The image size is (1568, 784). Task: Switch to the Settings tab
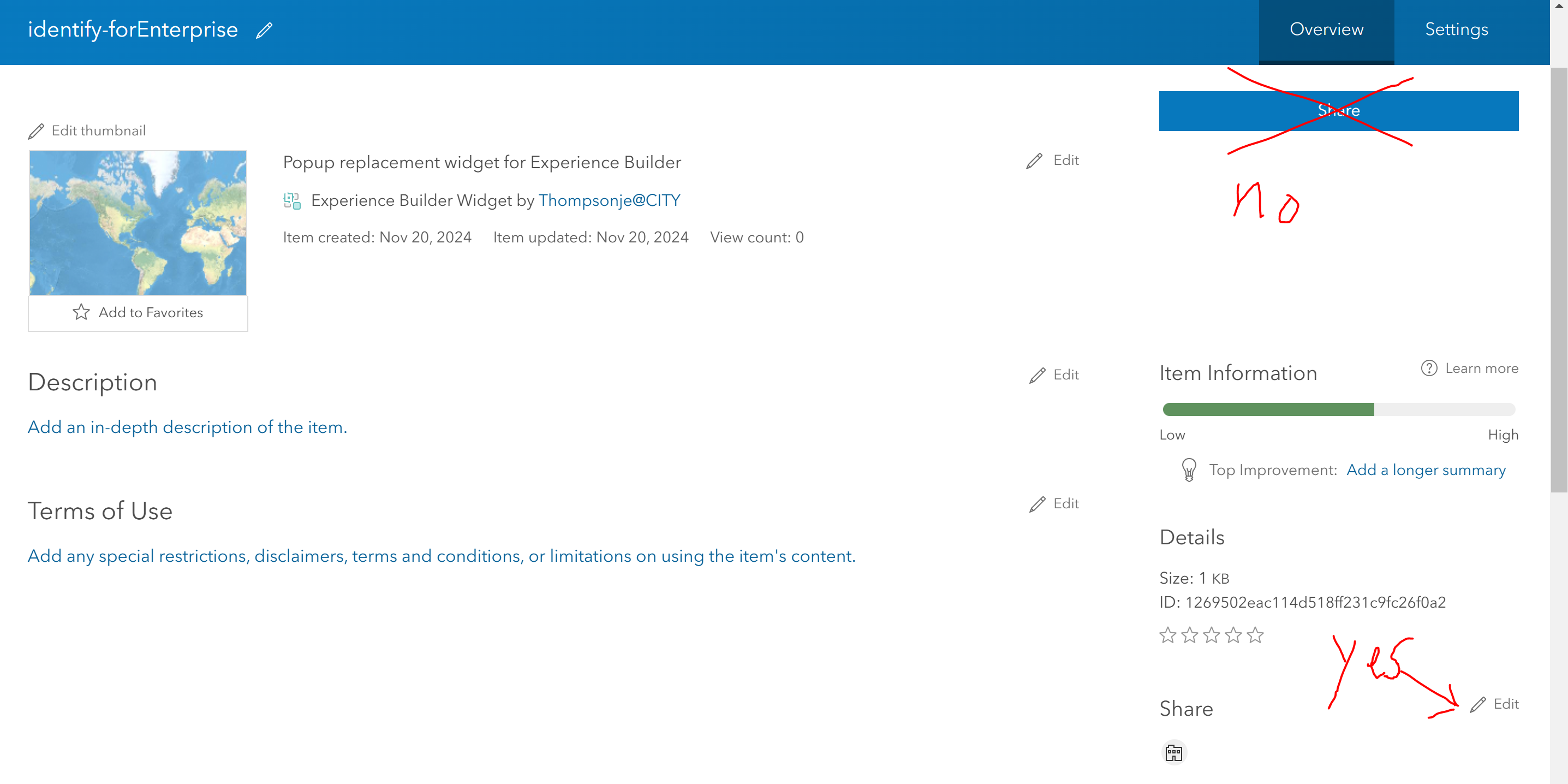1456,28
